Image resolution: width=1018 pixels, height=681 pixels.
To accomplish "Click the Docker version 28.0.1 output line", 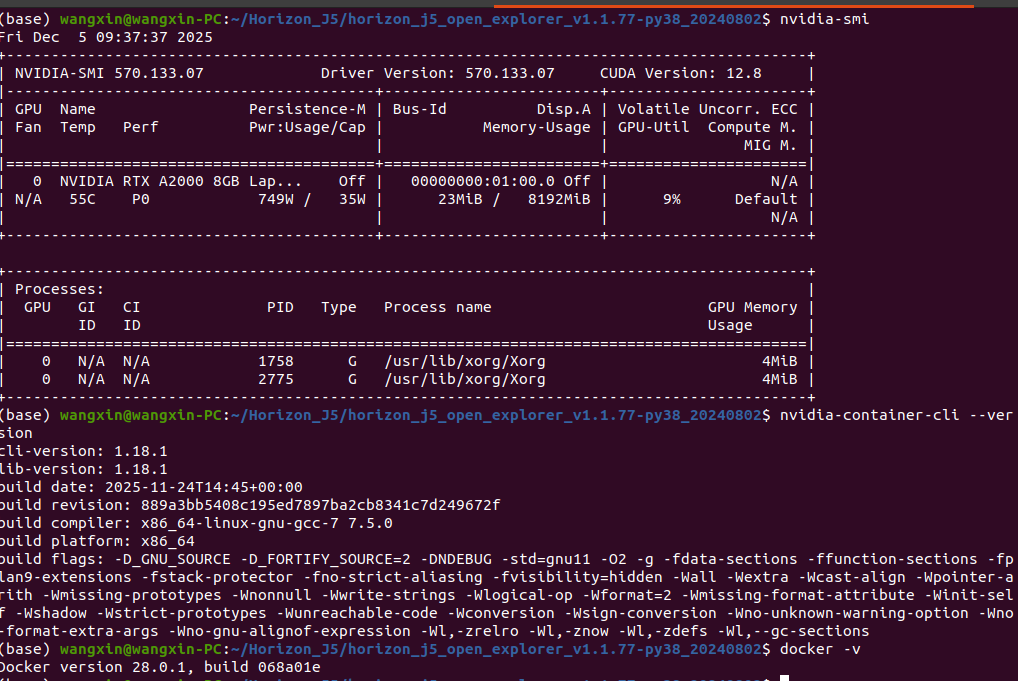I will (160, 667).
